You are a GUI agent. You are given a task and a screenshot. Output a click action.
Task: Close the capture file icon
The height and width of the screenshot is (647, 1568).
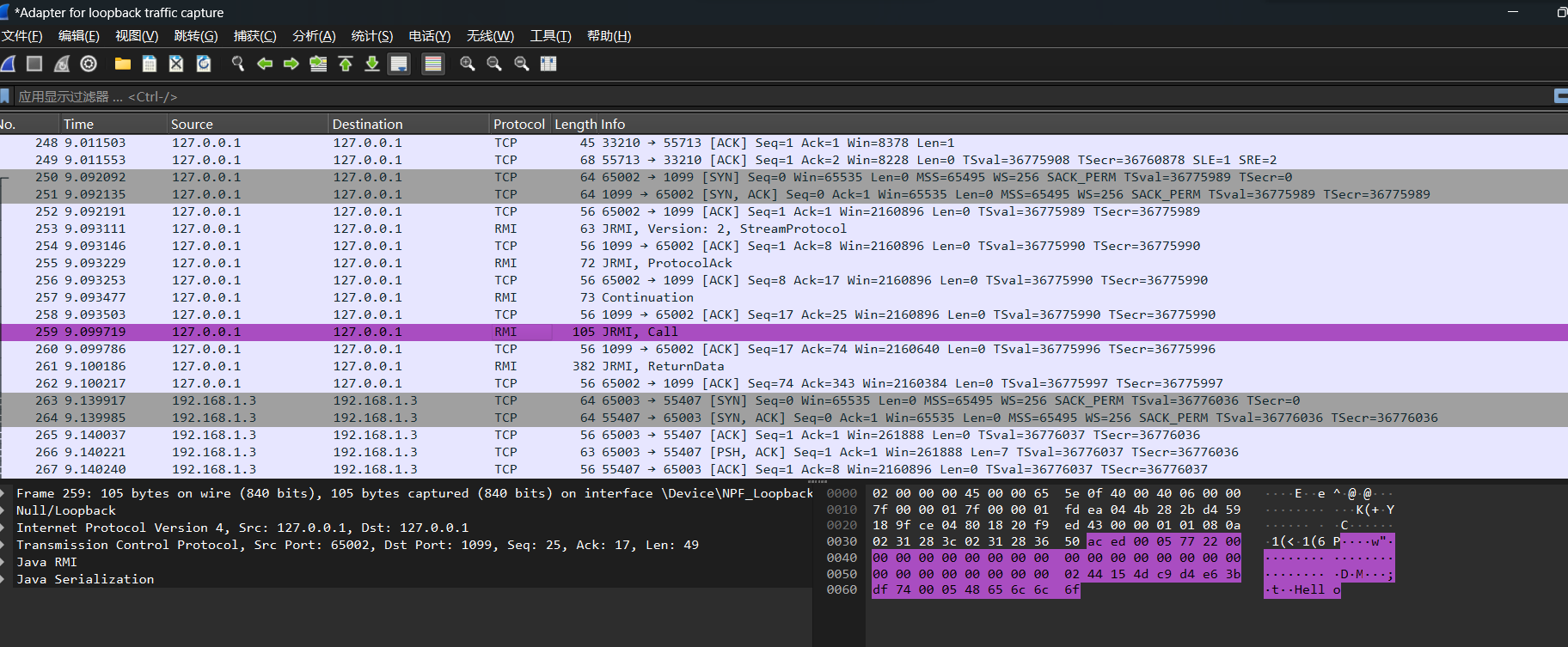pyautogui.click(x=176, y=64)
